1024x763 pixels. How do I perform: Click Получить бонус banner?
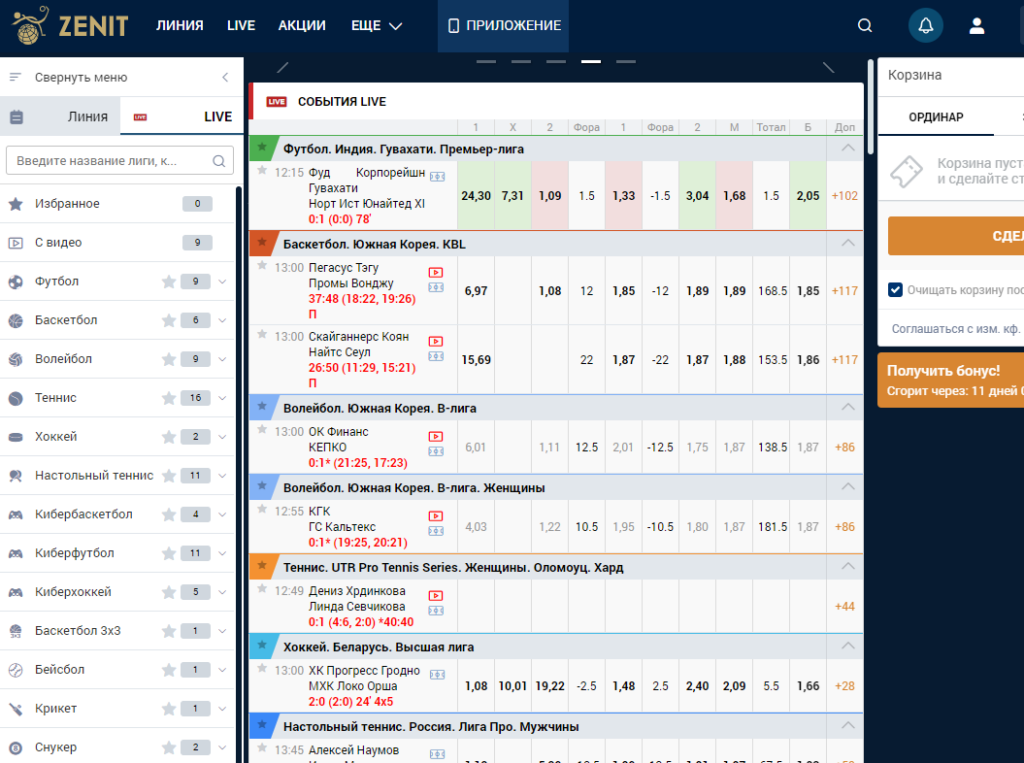pyautogui.click(x=951, y=380)
